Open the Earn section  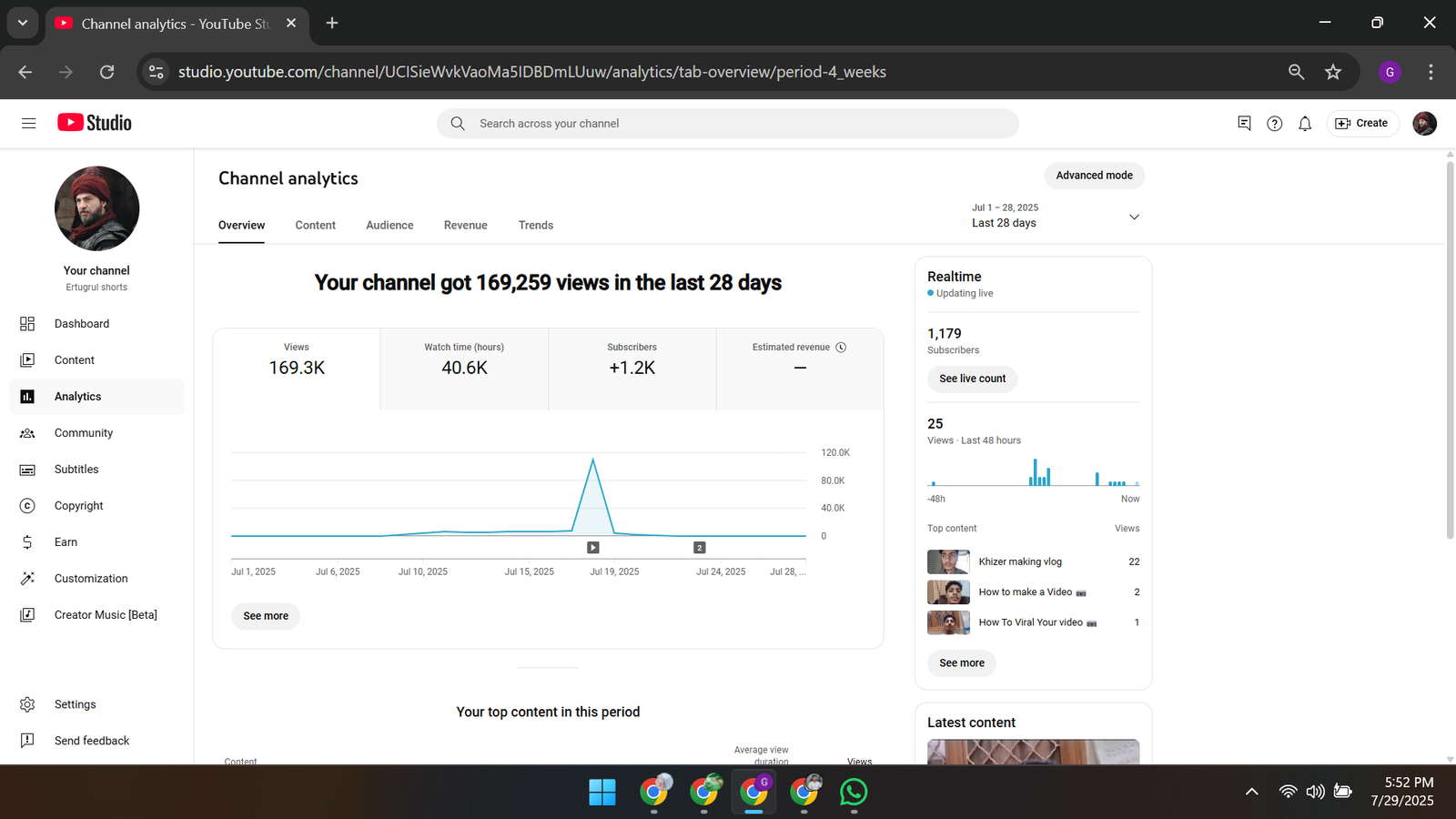point(96,542)
